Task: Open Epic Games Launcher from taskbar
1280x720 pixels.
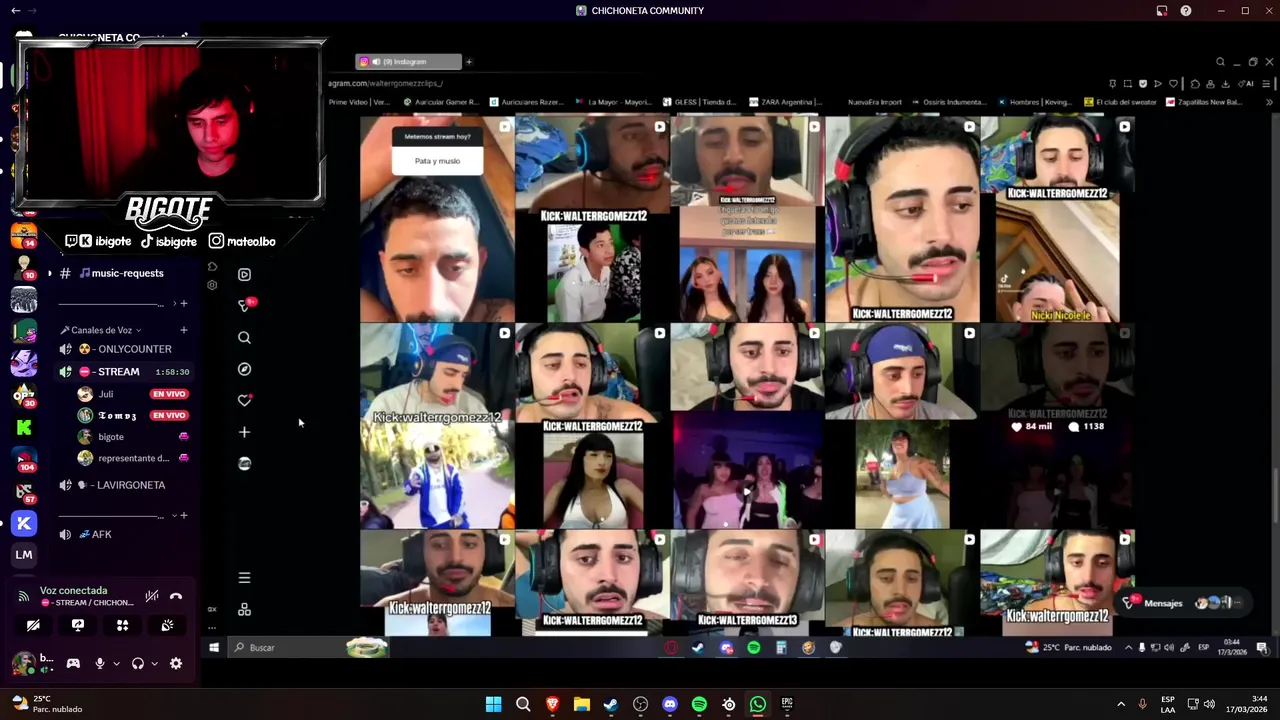Action: coord(787,704)
